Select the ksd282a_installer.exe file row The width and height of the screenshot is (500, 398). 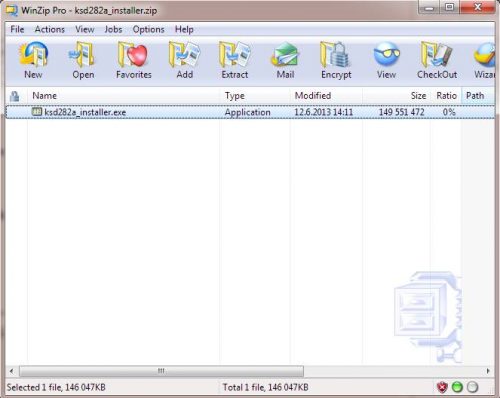point(250,112)
